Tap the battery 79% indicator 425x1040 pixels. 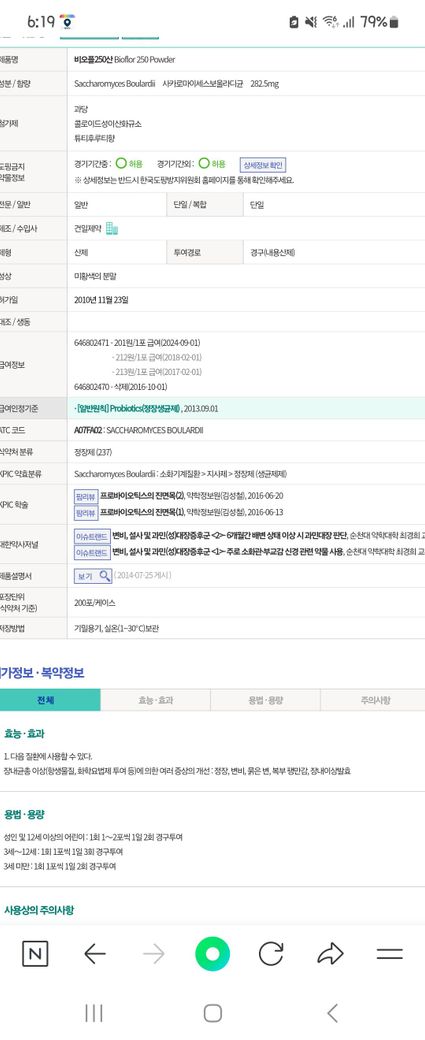[x=379, y=22]
